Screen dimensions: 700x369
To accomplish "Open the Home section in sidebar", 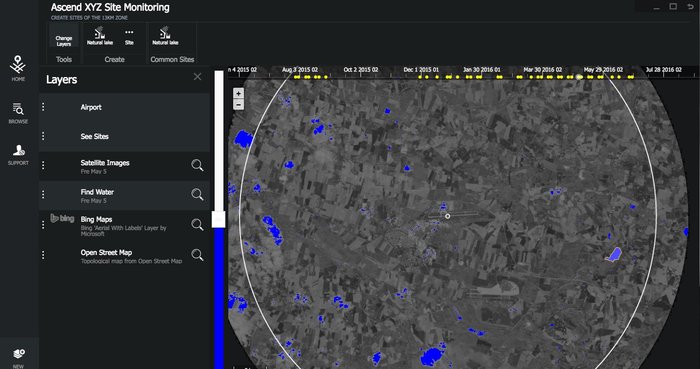I will point(18,68).
